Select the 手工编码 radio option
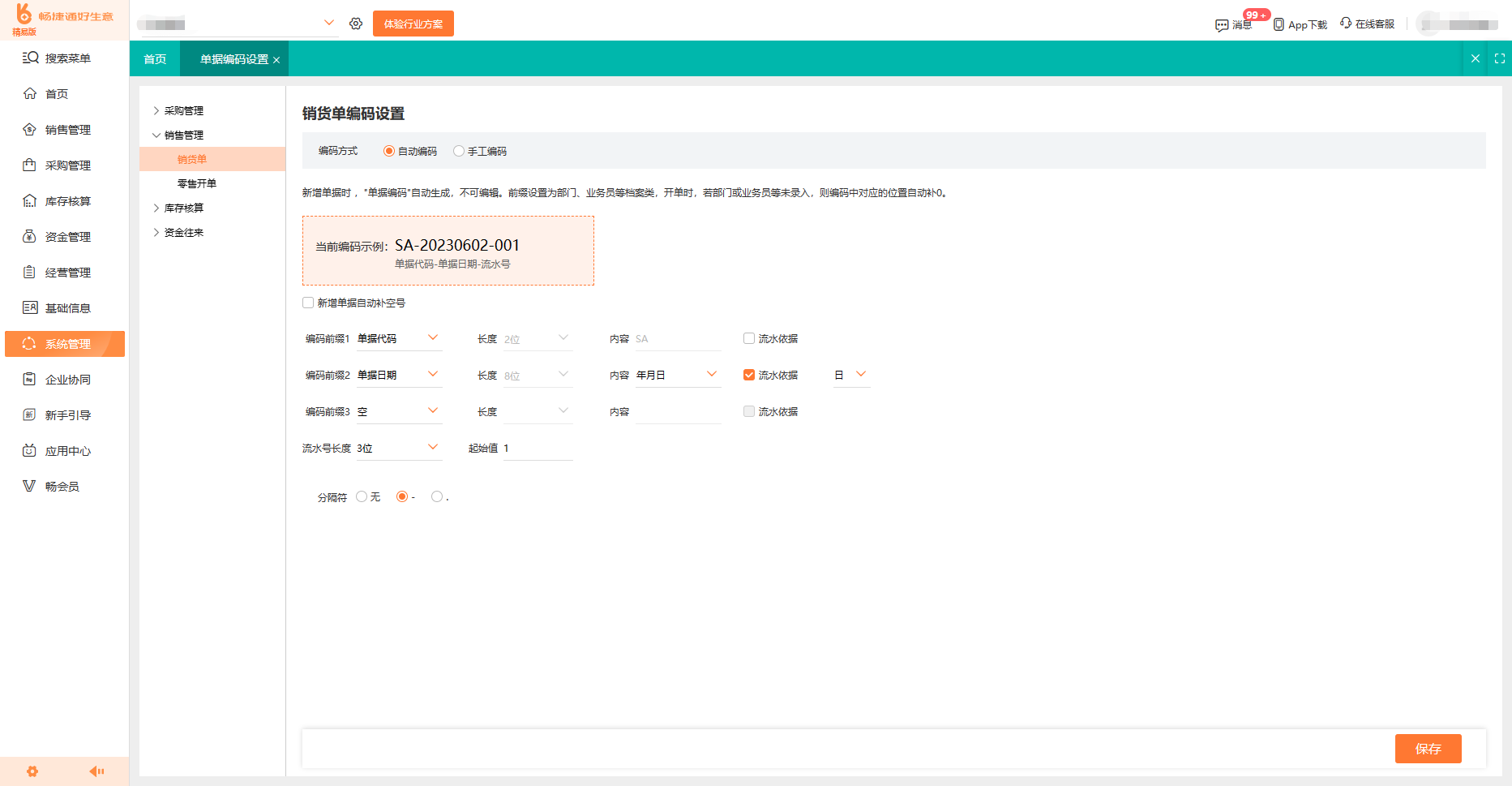This screenshot has height=786, width=1512. 460,150
